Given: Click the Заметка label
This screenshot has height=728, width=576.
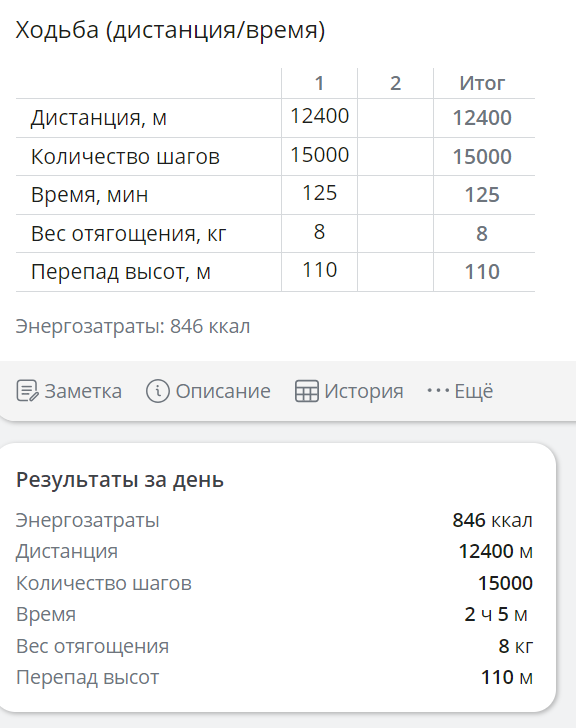Looking at the screenshot, I should [83, 391].
